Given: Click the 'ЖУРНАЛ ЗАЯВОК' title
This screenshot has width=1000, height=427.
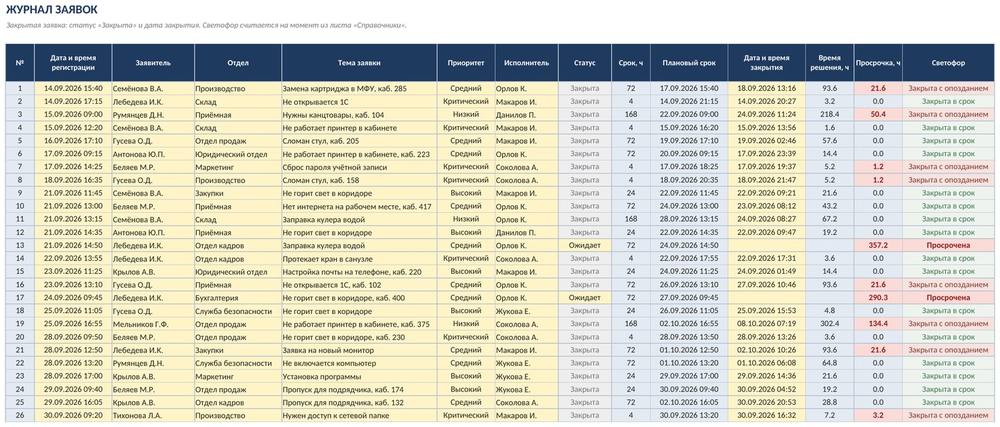Looking at the screenshot, I should [x=52, y=10].
